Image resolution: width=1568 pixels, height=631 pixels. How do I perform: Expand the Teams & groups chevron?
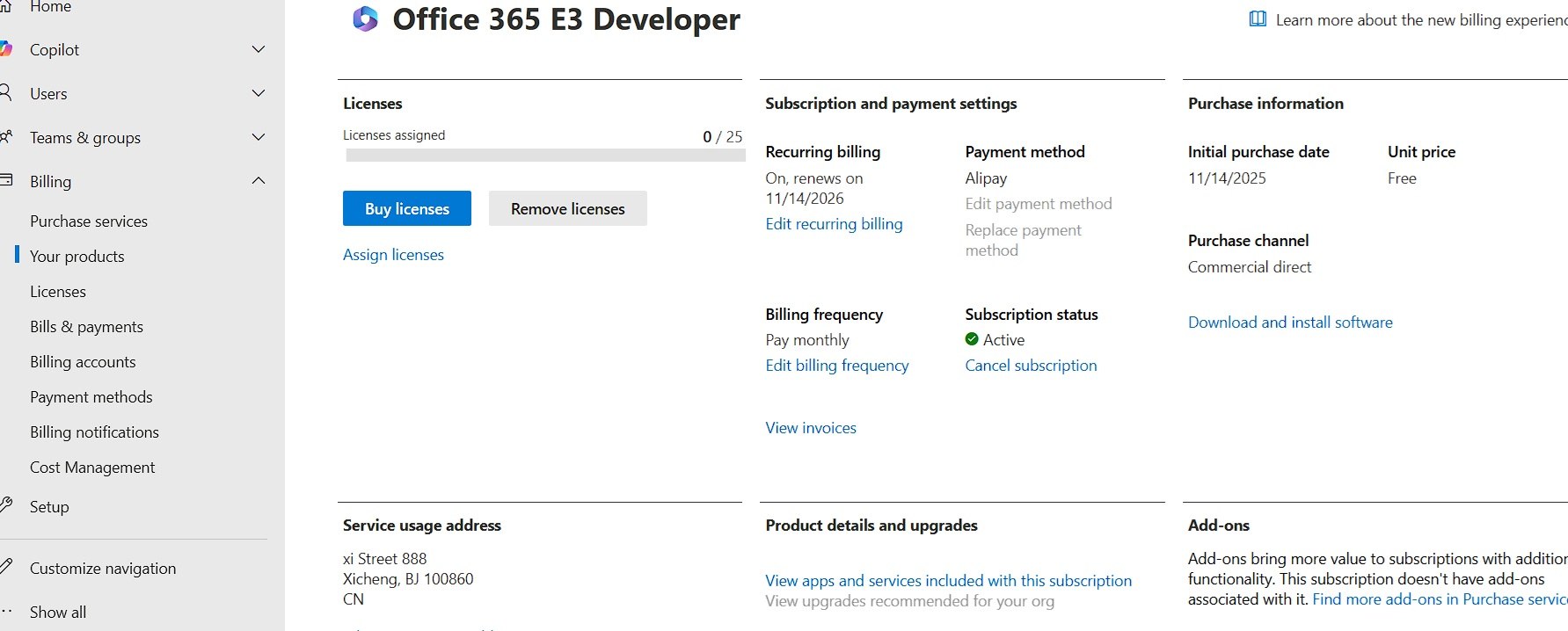pos(259,137)
